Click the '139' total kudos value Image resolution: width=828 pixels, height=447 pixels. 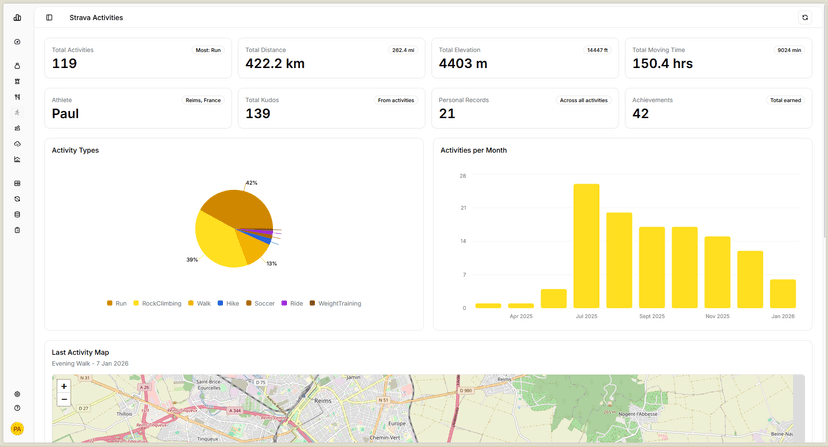258,114
